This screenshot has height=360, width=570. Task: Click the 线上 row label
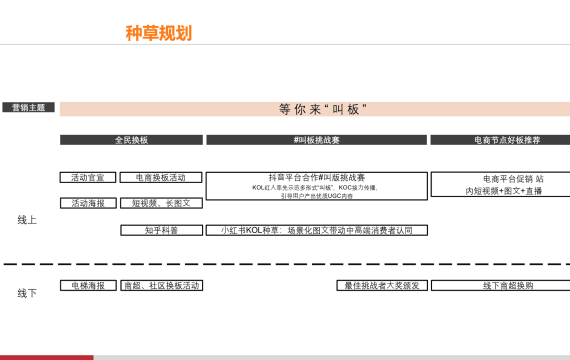click(27, 220)
